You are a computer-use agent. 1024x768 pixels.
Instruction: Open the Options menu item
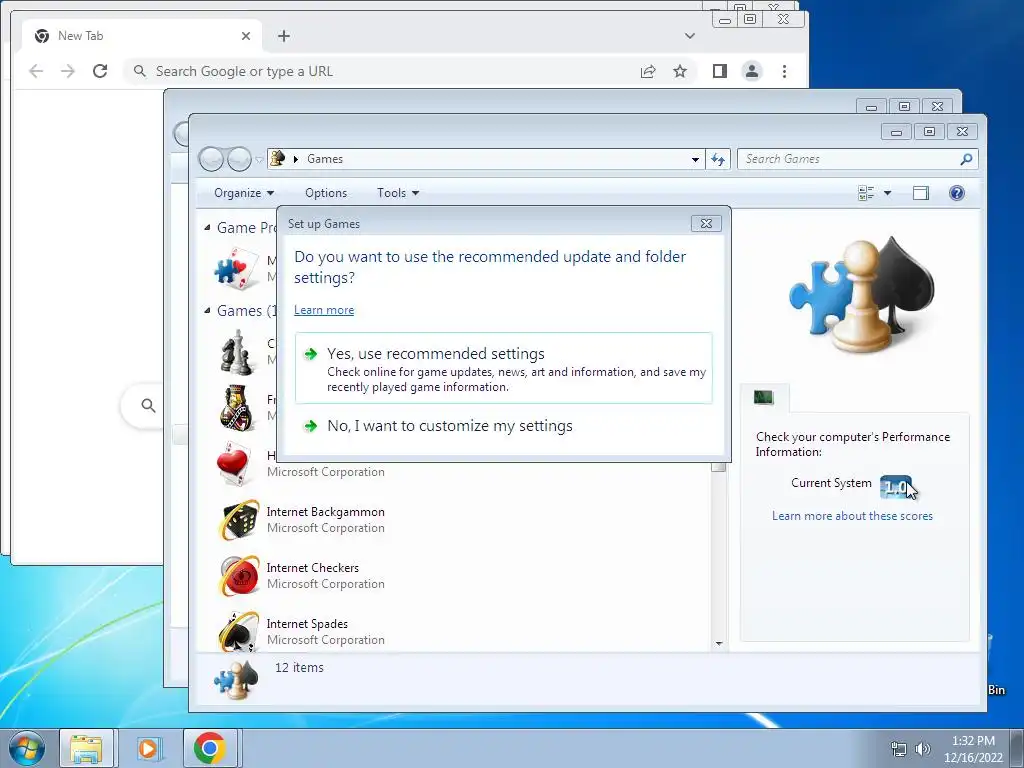(x=326, y=193)
